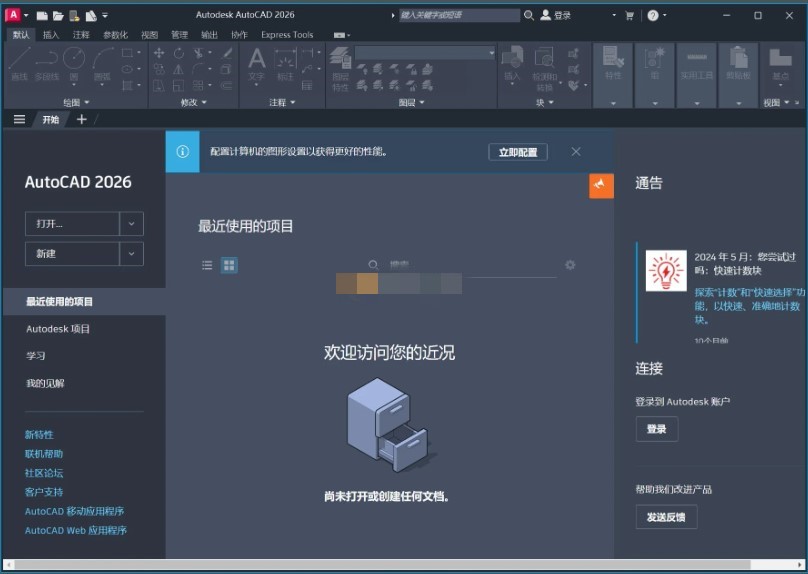808x574 pixels.
Task: Dismiss the graphics configuration banner with X
Action: pos(576,151)
